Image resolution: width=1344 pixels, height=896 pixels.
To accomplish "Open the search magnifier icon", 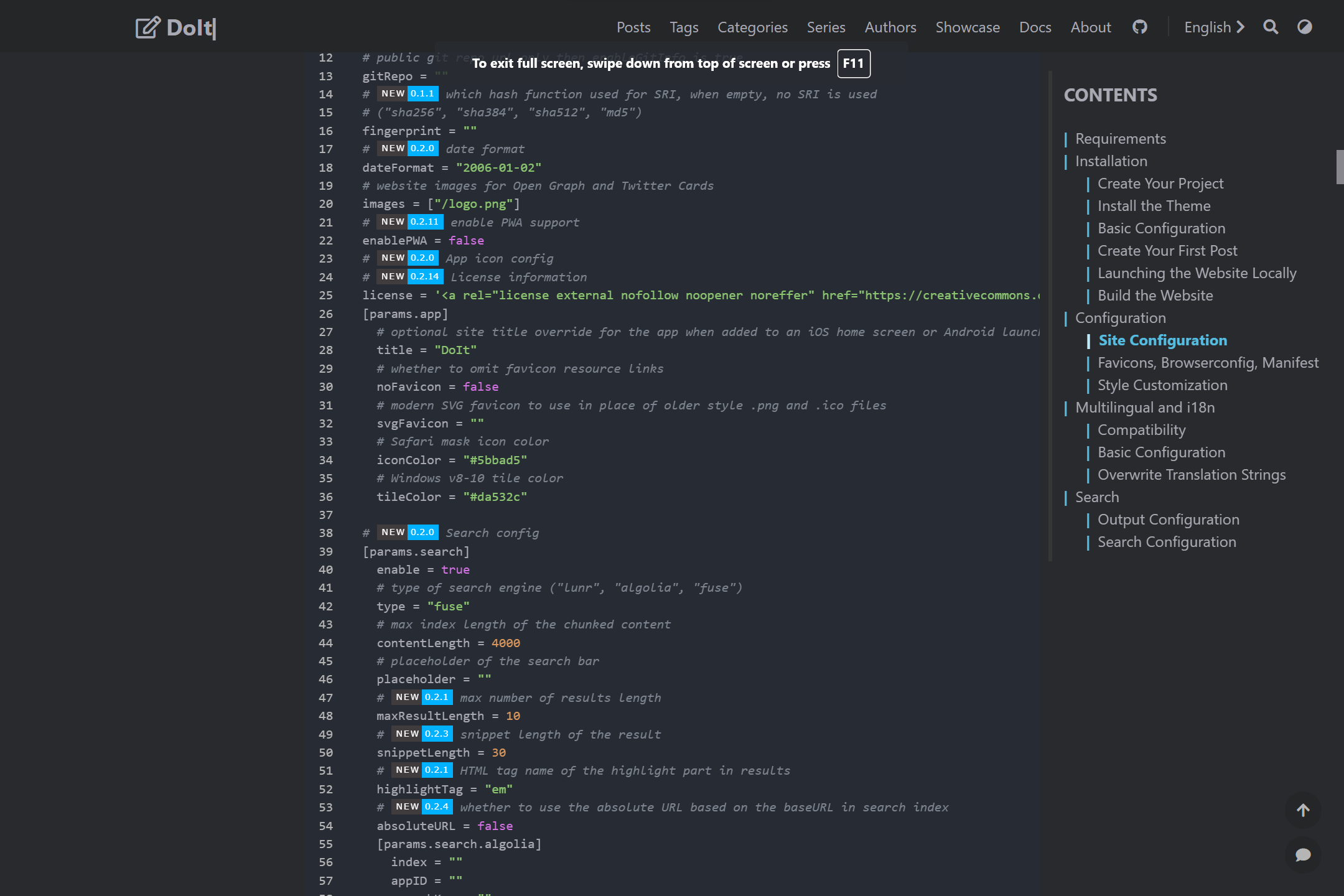I will tap(1271, 27).
